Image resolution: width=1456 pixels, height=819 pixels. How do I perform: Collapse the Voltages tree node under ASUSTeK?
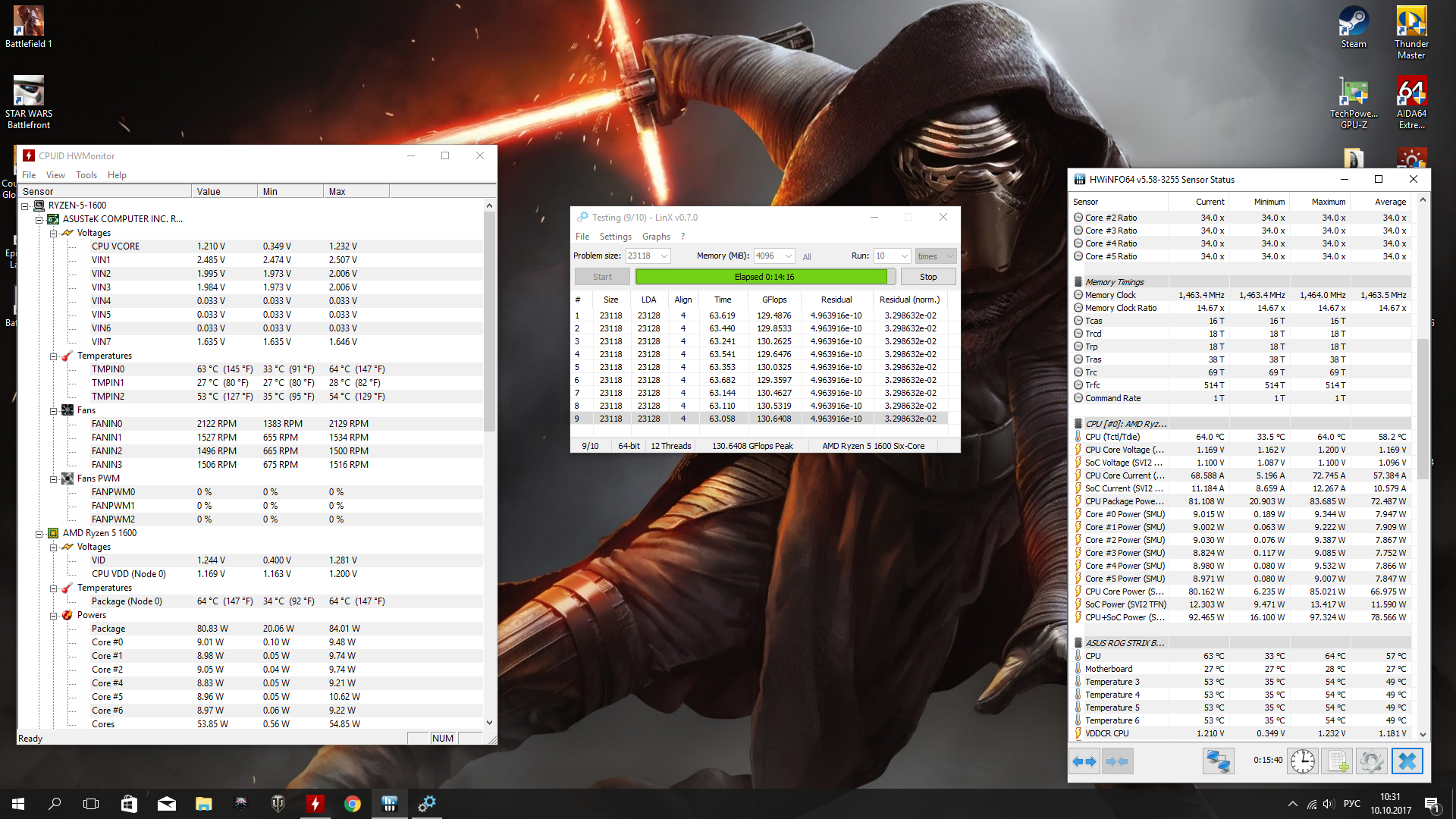pos(54,233)
